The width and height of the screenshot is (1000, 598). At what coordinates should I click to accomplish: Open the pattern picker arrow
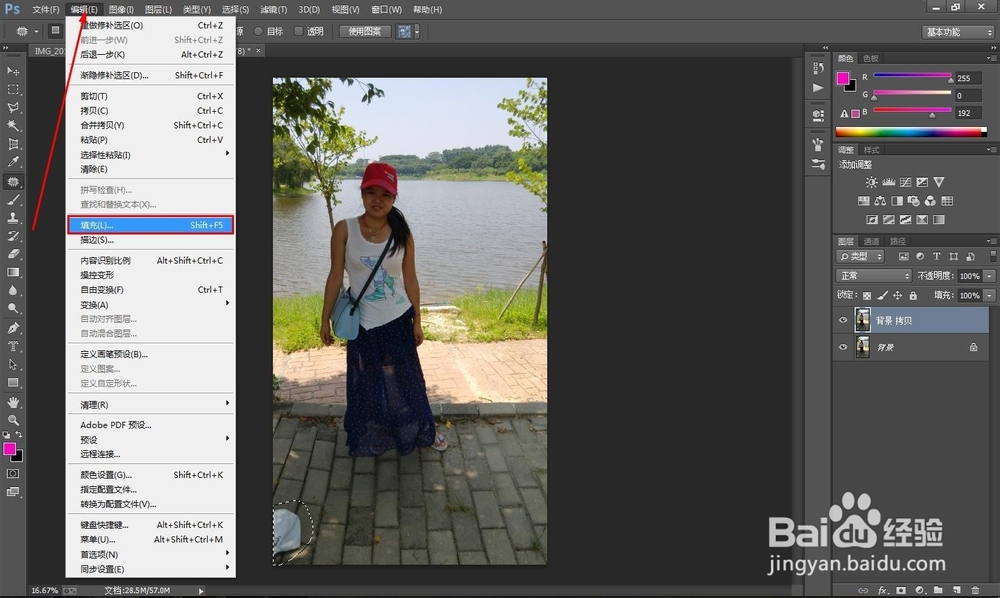click(x=417, y=31)
